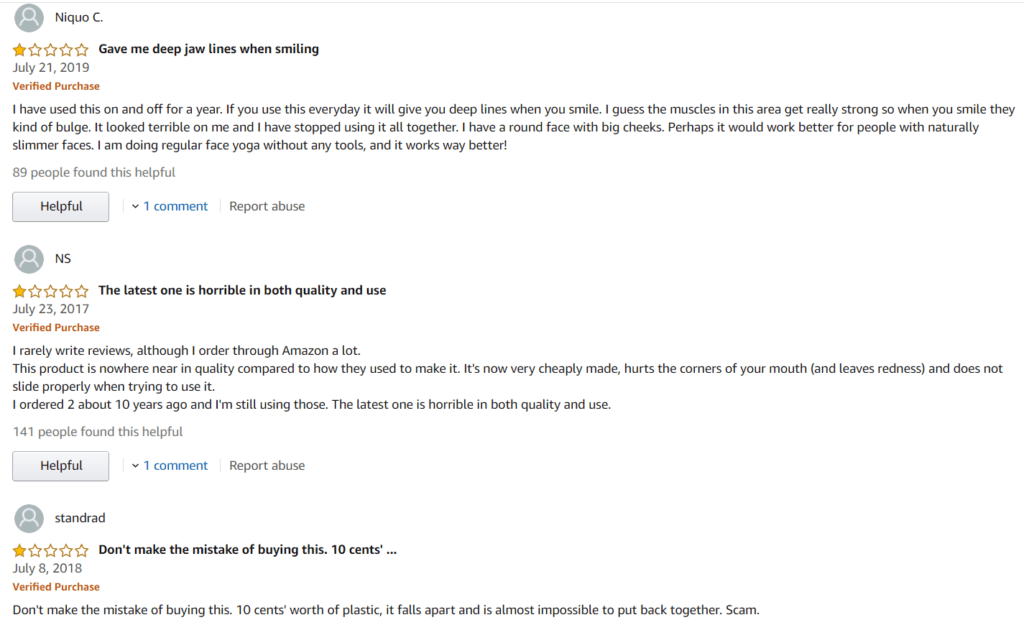Click the '1 comment' link on NS's review
Screen dimensions: 1024x625
click(x=175, y=465)
